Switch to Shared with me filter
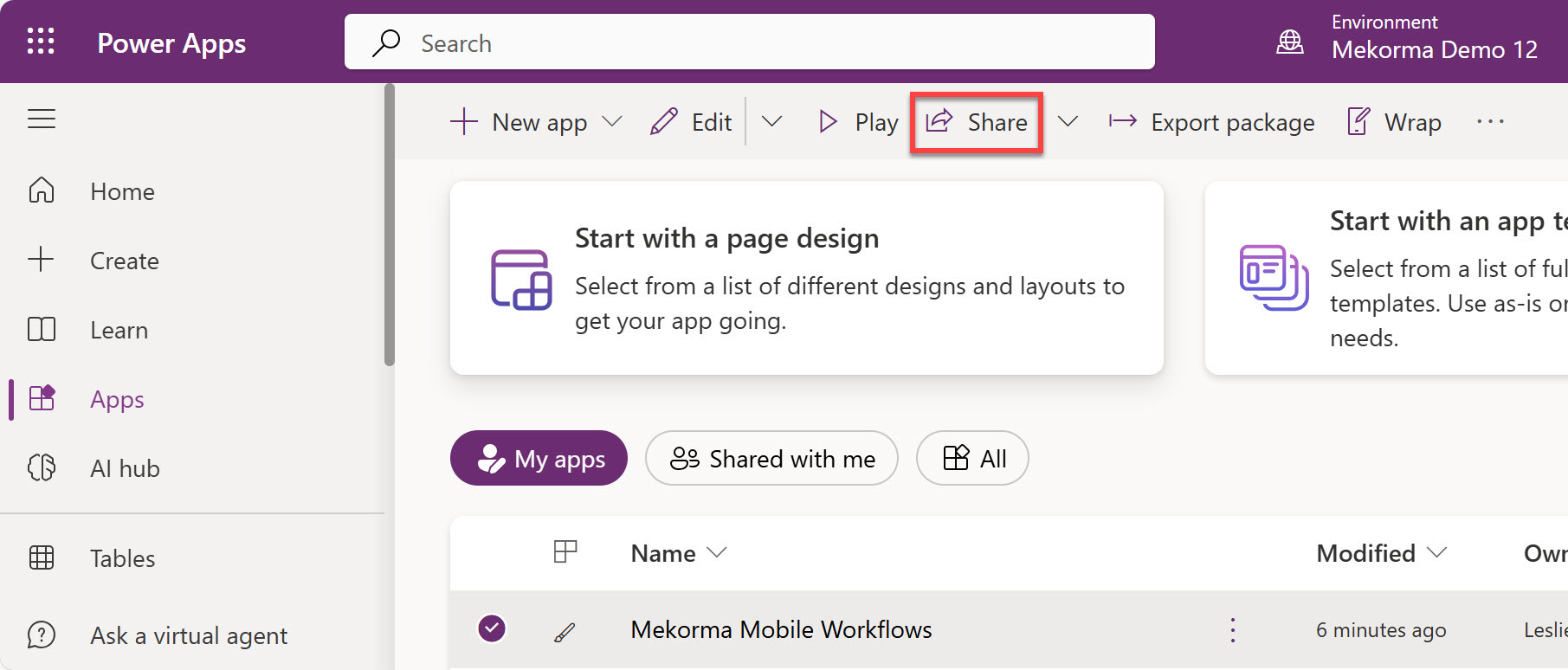The width and height of the screenshot is (1568, 670). pyautogui.click(x=771, y=458)
